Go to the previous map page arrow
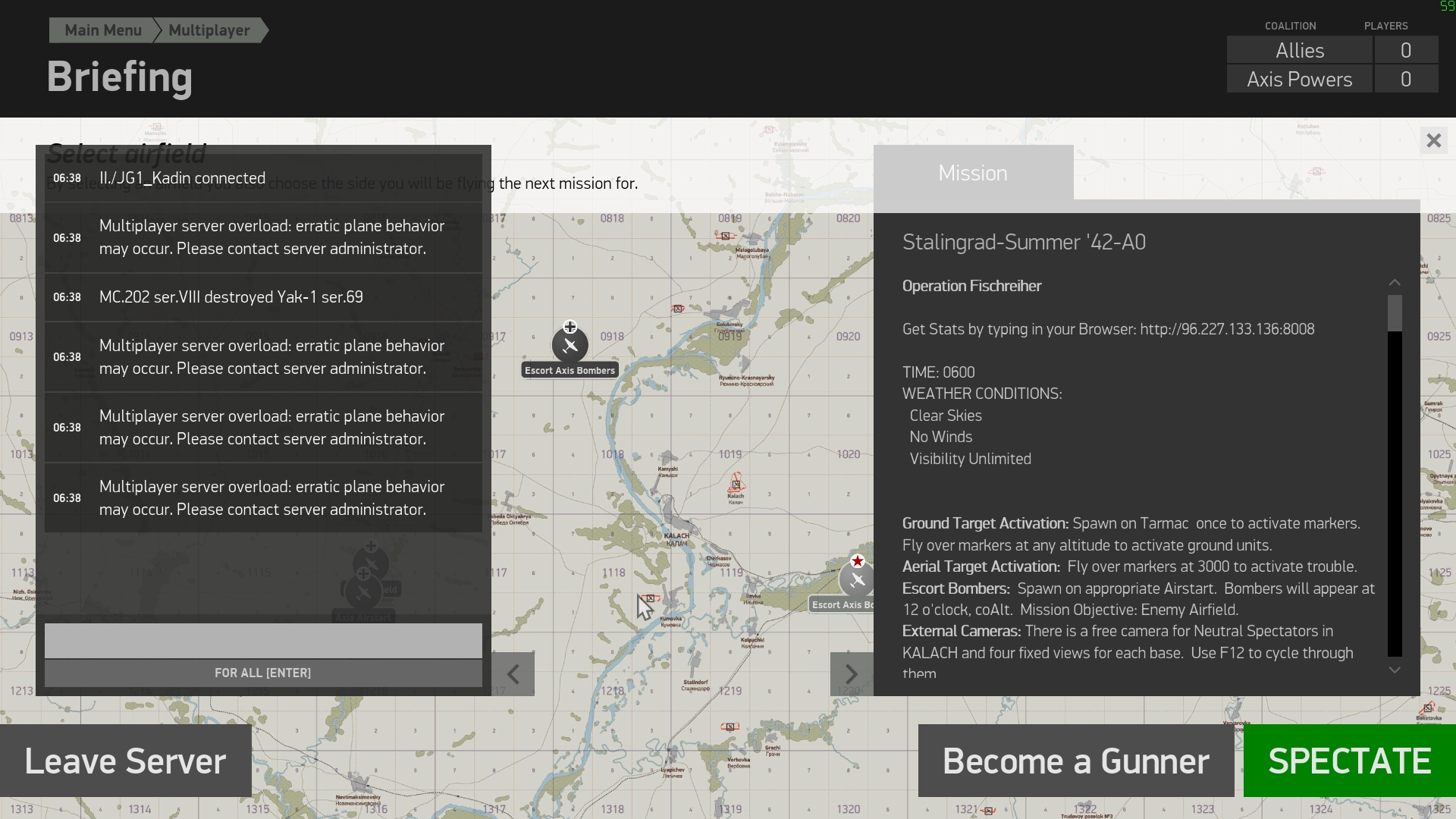 pos(513,674)
